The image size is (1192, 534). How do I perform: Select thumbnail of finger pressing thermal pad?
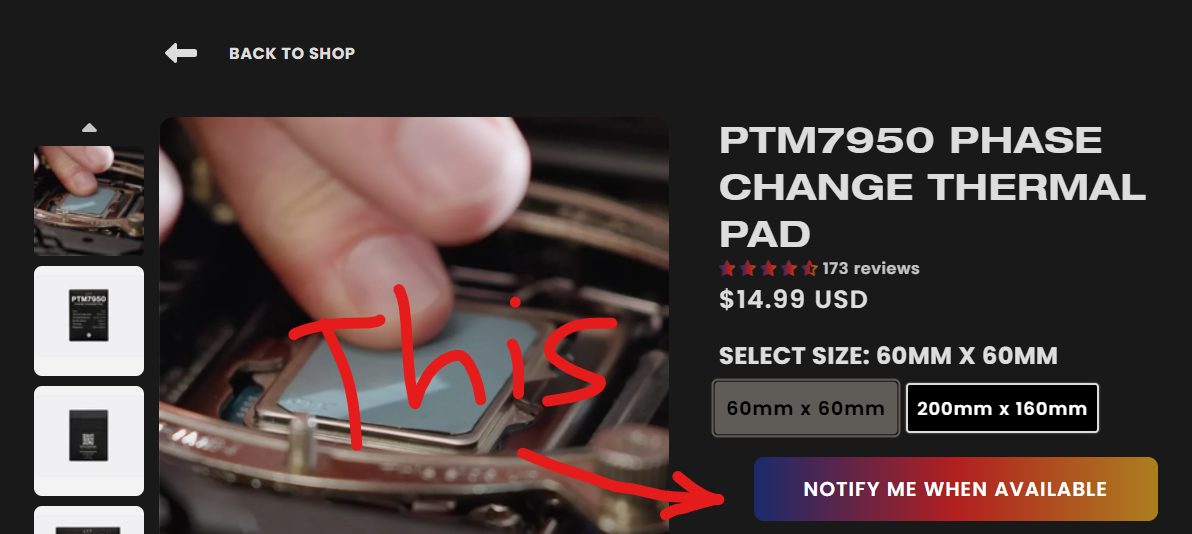[89, 201]
